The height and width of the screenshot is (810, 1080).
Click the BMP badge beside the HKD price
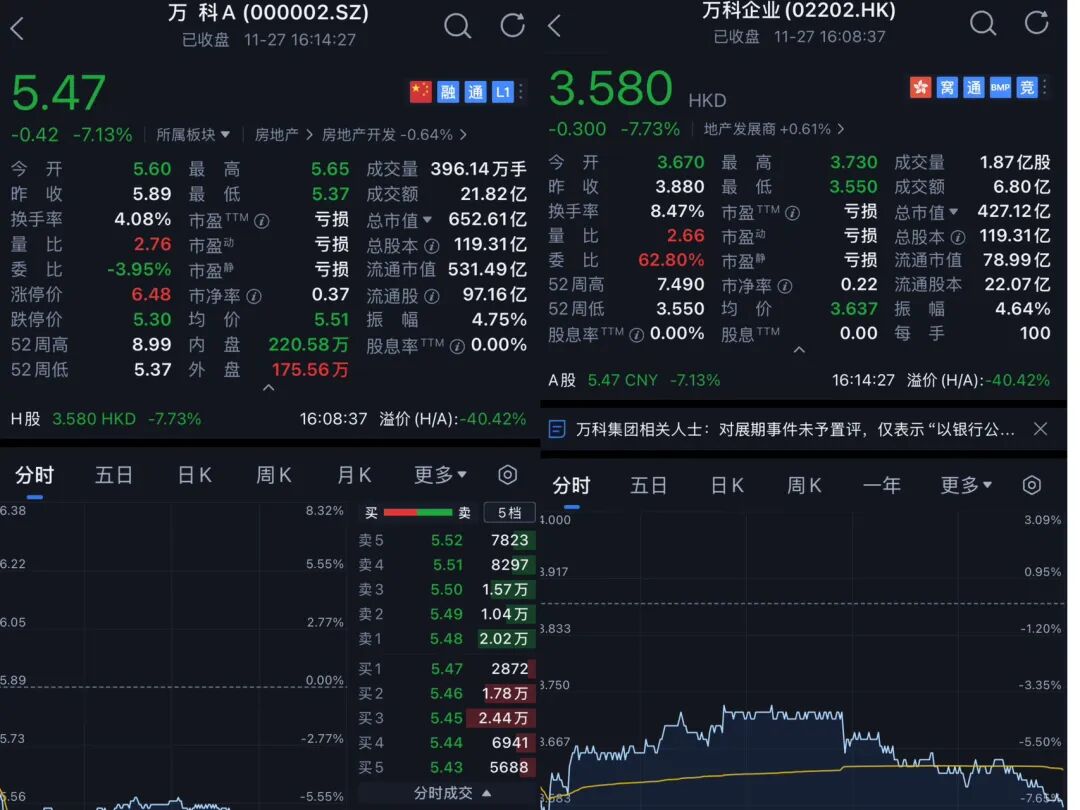(x=999, y=87)
